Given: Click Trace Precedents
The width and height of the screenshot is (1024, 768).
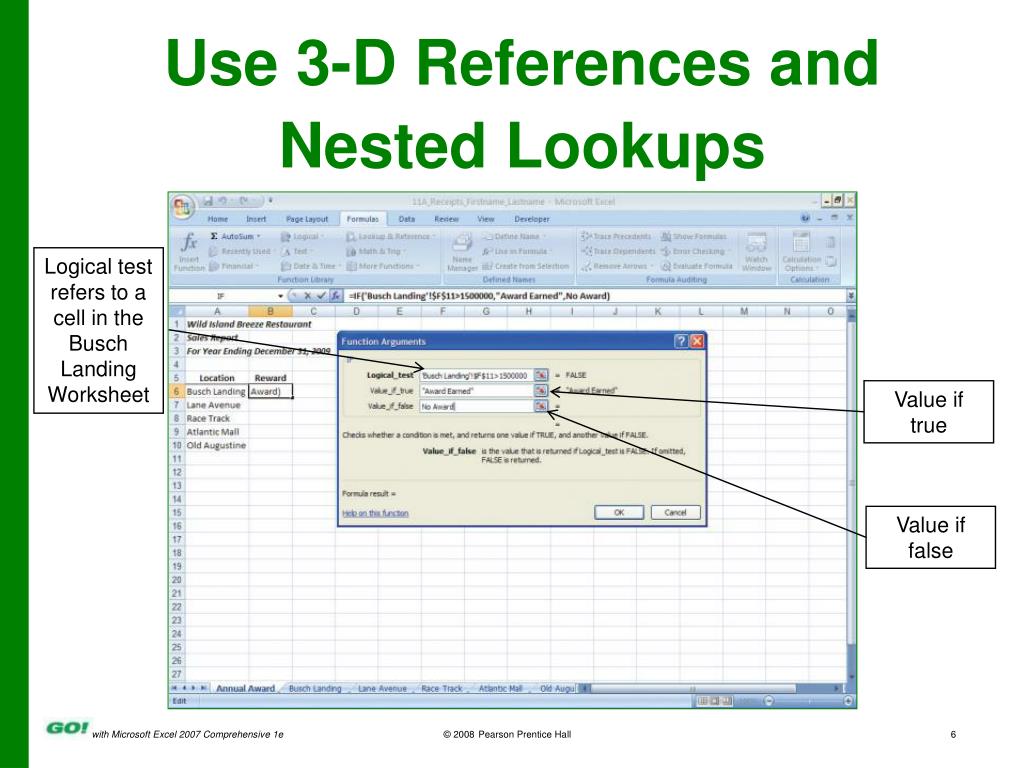Looking at the screenshot, I should click(x=616, y=236).
